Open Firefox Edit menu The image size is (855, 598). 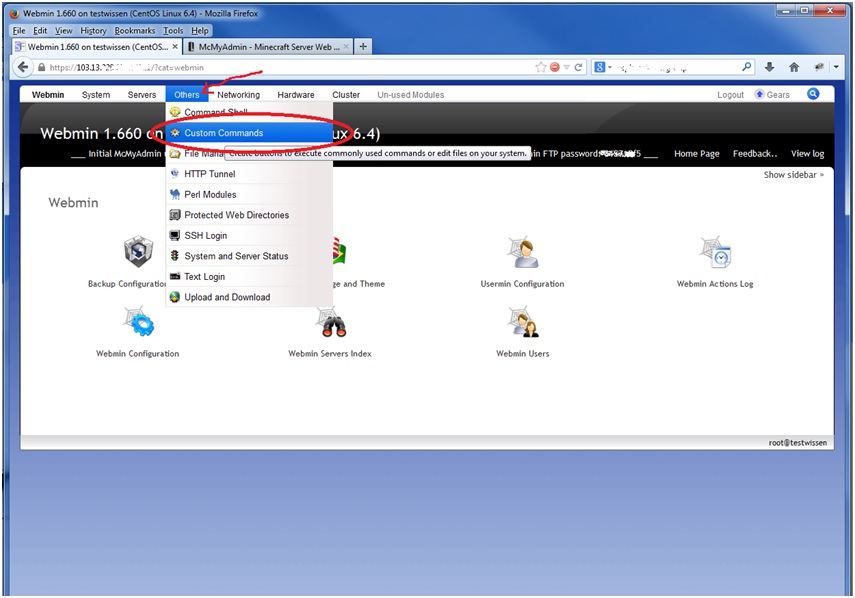point(40,31)
